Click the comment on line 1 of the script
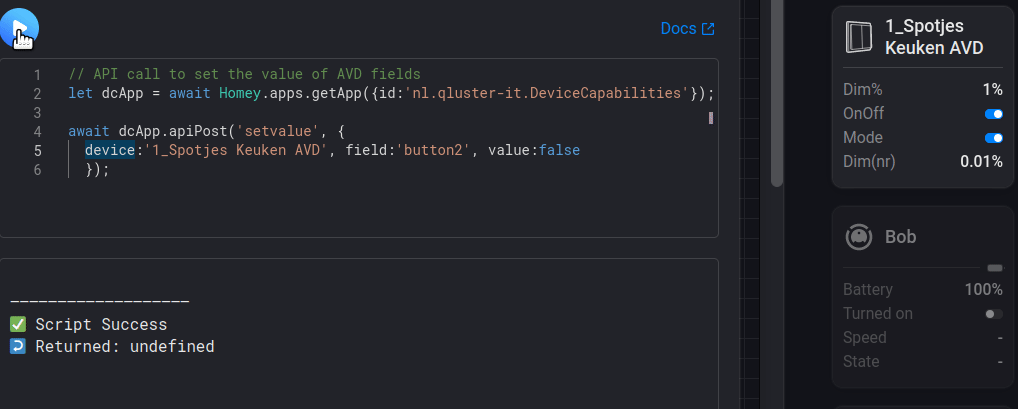The height and width of the screenshot is (409, 1018). [245, 74]
